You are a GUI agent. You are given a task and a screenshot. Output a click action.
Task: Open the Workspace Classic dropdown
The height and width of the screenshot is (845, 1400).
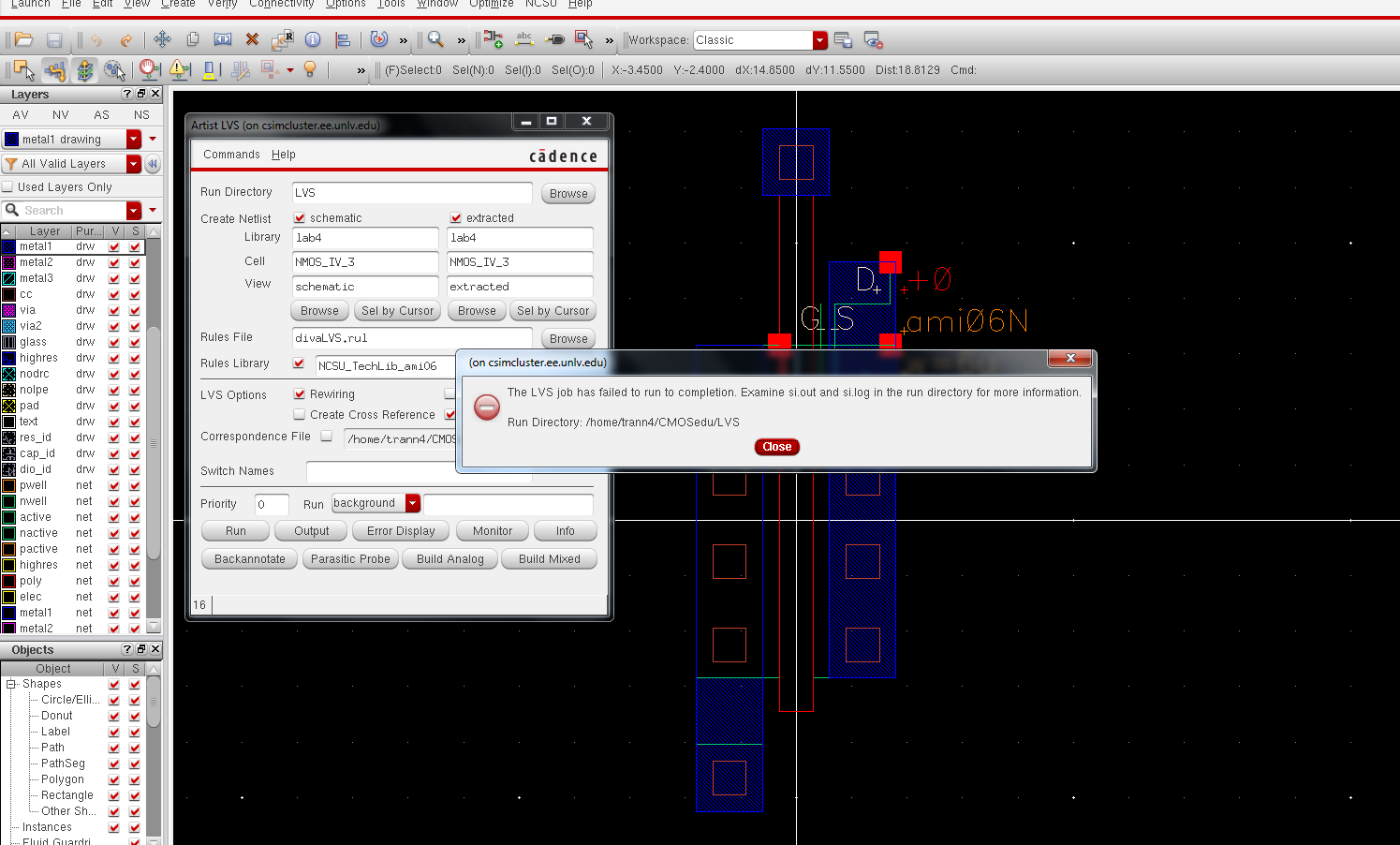[x=820, y=40]
